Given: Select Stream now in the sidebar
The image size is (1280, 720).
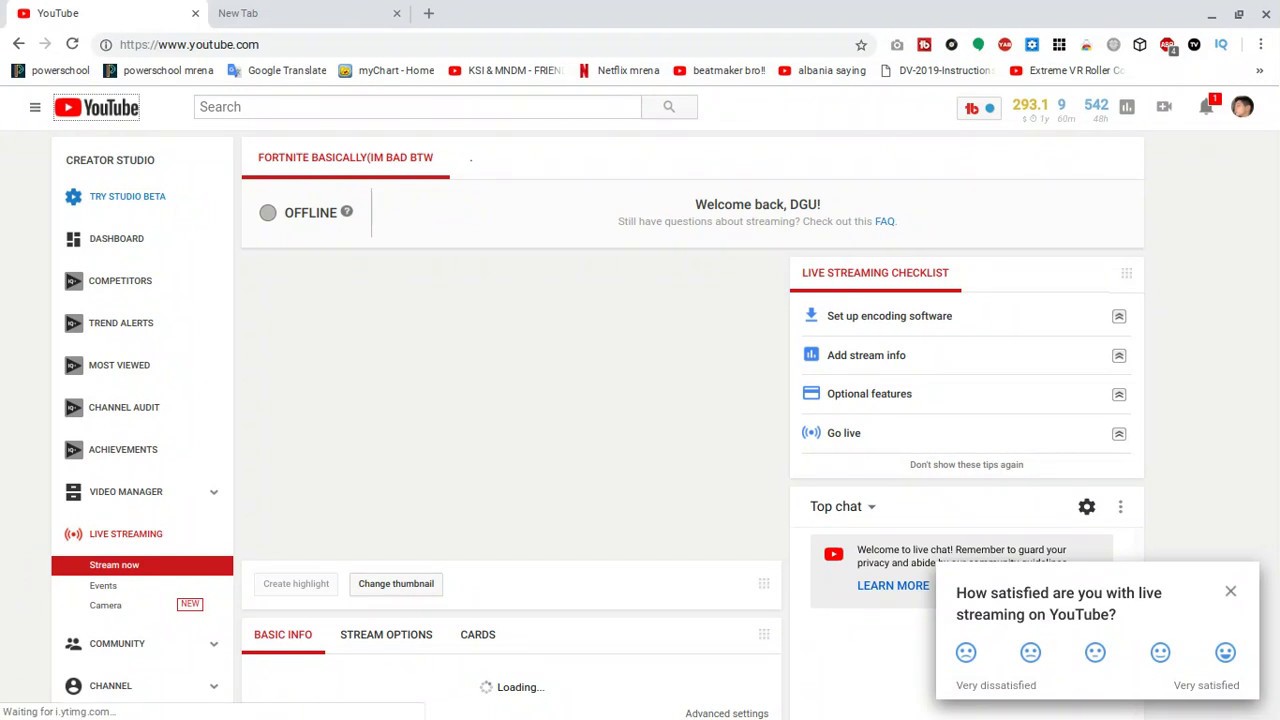Looking at the screenshot, I should tap(142, 565).
